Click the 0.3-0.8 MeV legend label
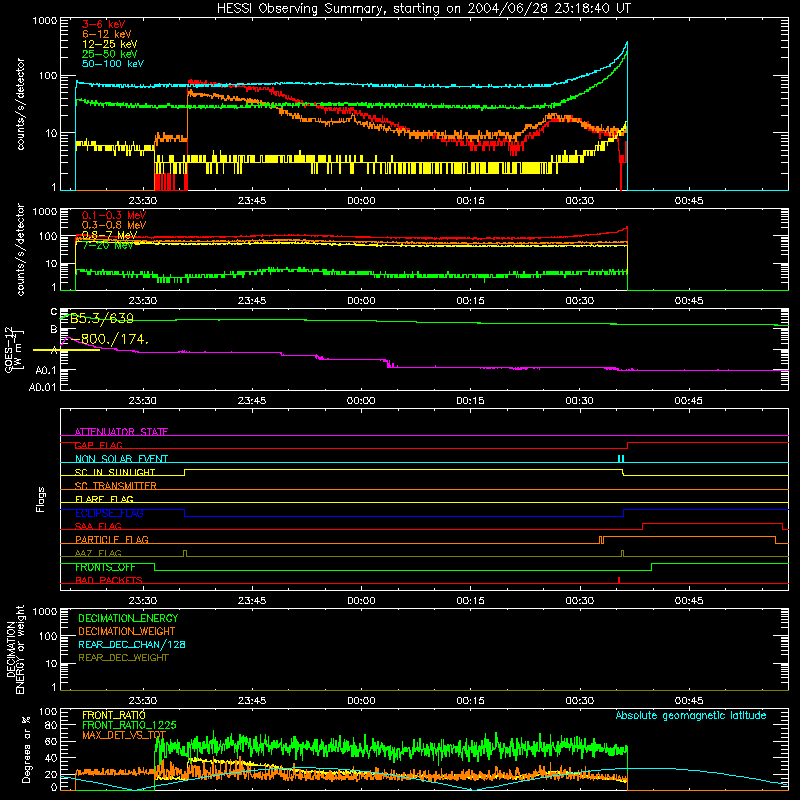This screenshot has height=800, width=800. [114, 225]
